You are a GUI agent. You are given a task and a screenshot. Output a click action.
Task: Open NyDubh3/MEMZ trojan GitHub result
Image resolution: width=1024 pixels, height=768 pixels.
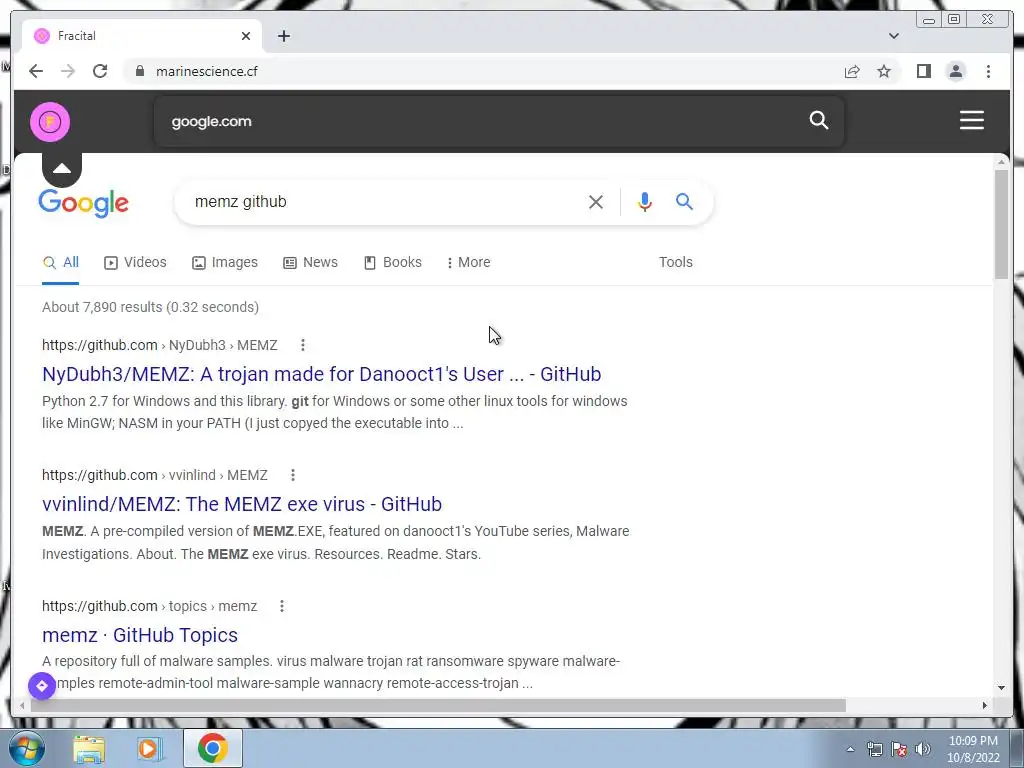coord(321,374)
